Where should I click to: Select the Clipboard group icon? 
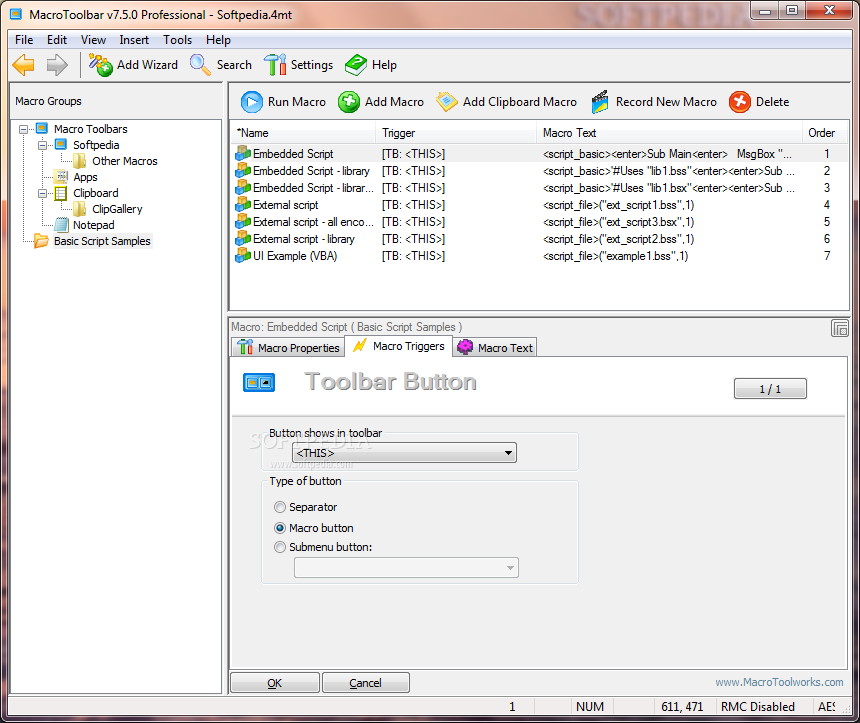[61, 193]
